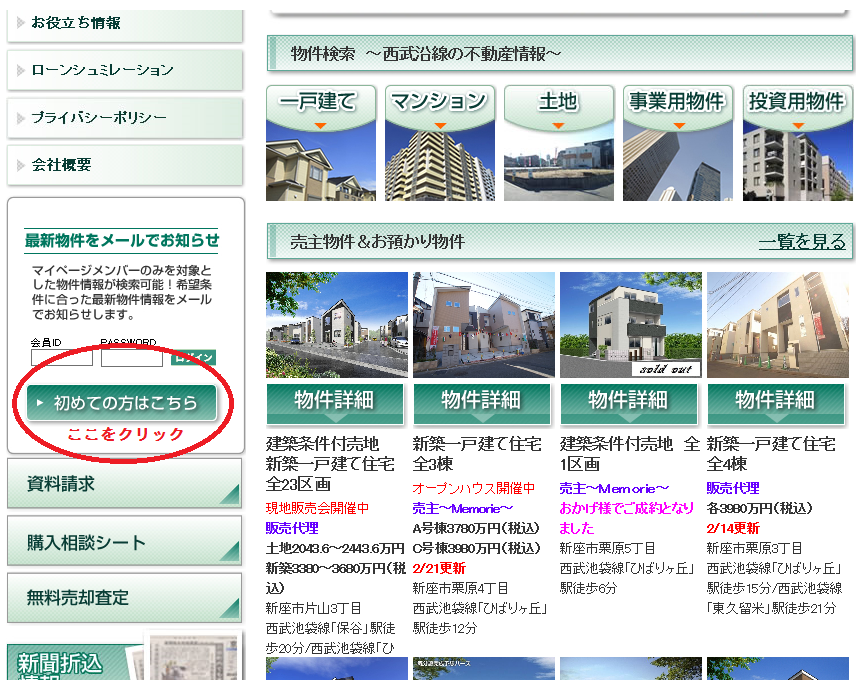This screenshot has height=690, width=862.
Task: Open 物件詳細 for the sold out property
Action: pyautogui.click(x=629, y=402)
